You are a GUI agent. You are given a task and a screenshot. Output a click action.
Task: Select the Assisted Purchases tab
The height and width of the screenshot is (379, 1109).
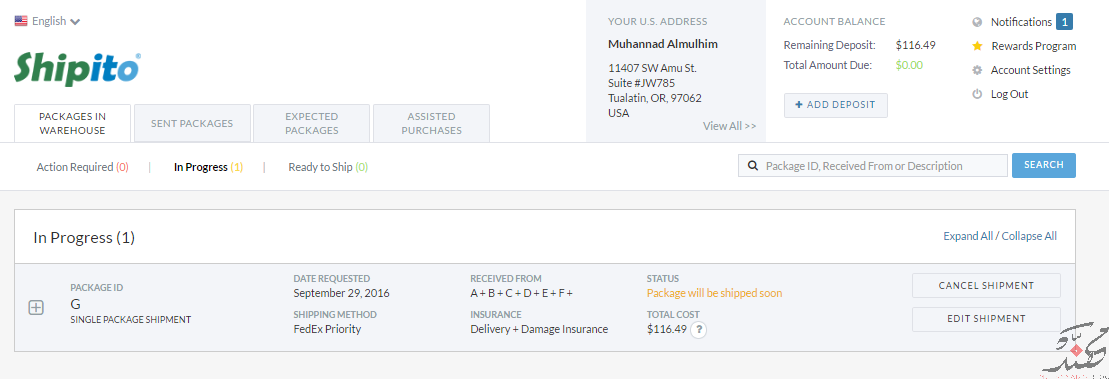pos(431,123)
